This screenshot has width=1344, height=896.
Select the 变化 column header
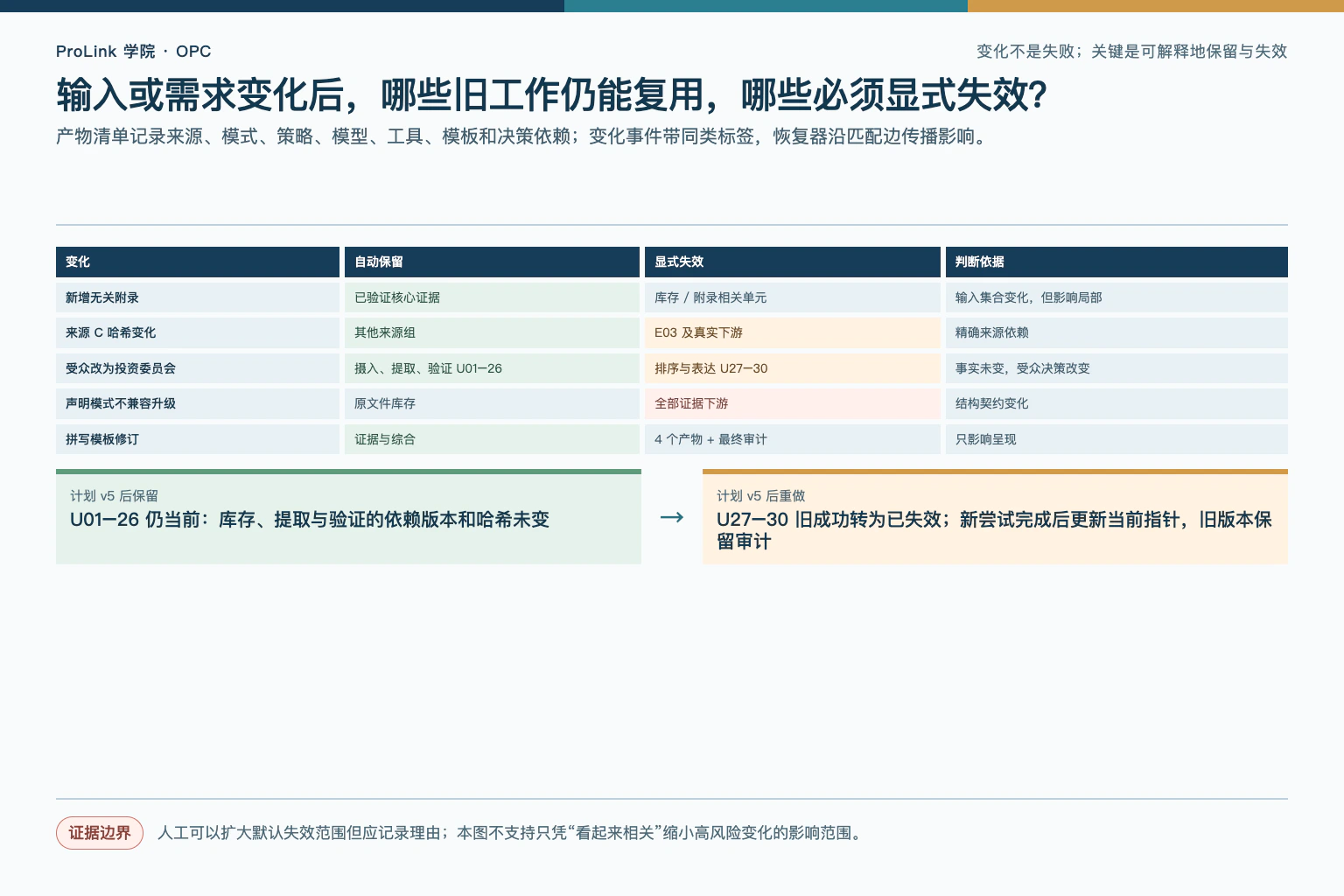(x=198, y=262)
